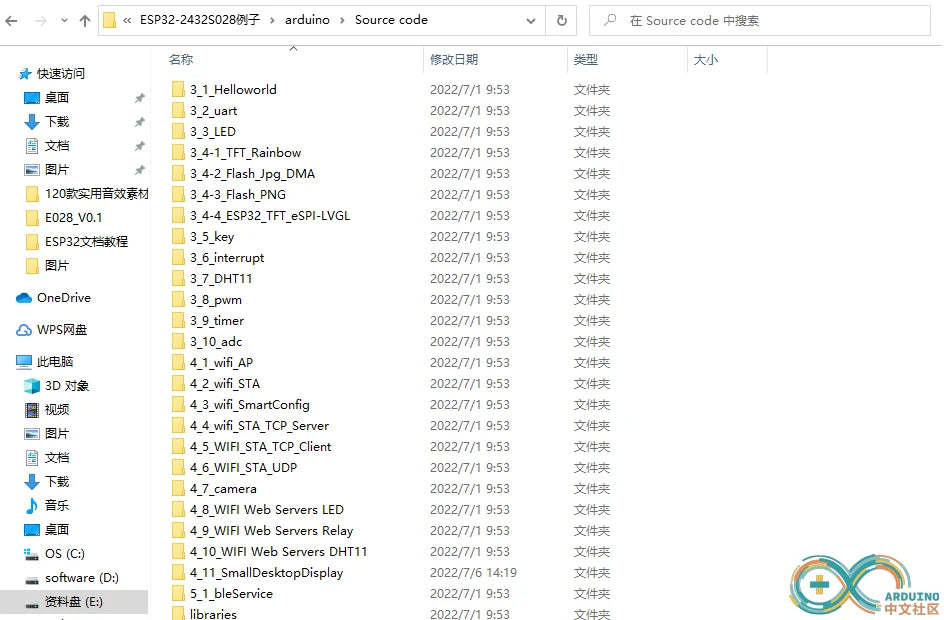This screenshot has height=620, width=944.
Task: Click the search Source code box
Action: coord(760,20)
